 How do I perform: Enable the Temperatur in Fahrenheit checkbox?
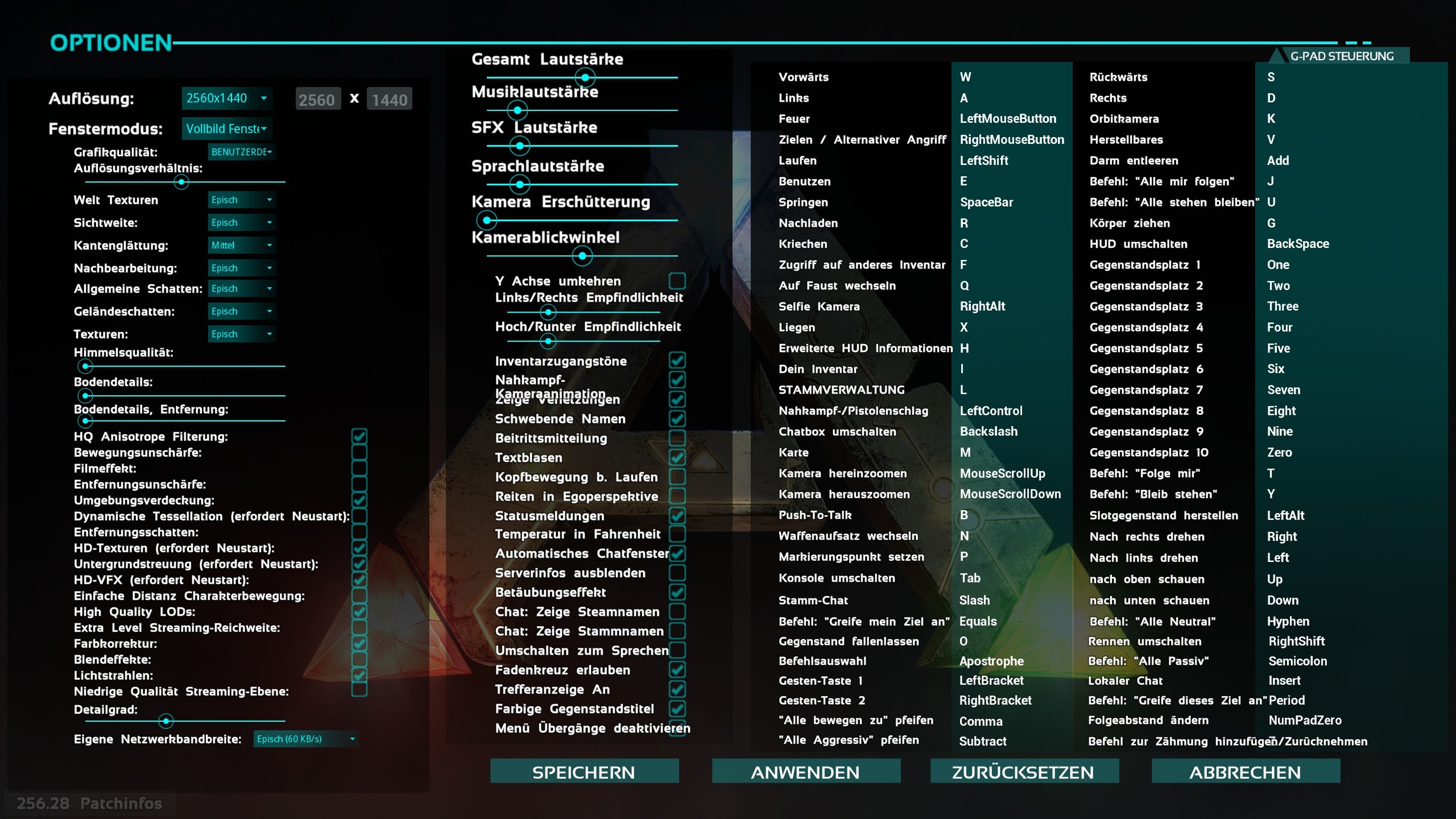click(x=677, y=534)
